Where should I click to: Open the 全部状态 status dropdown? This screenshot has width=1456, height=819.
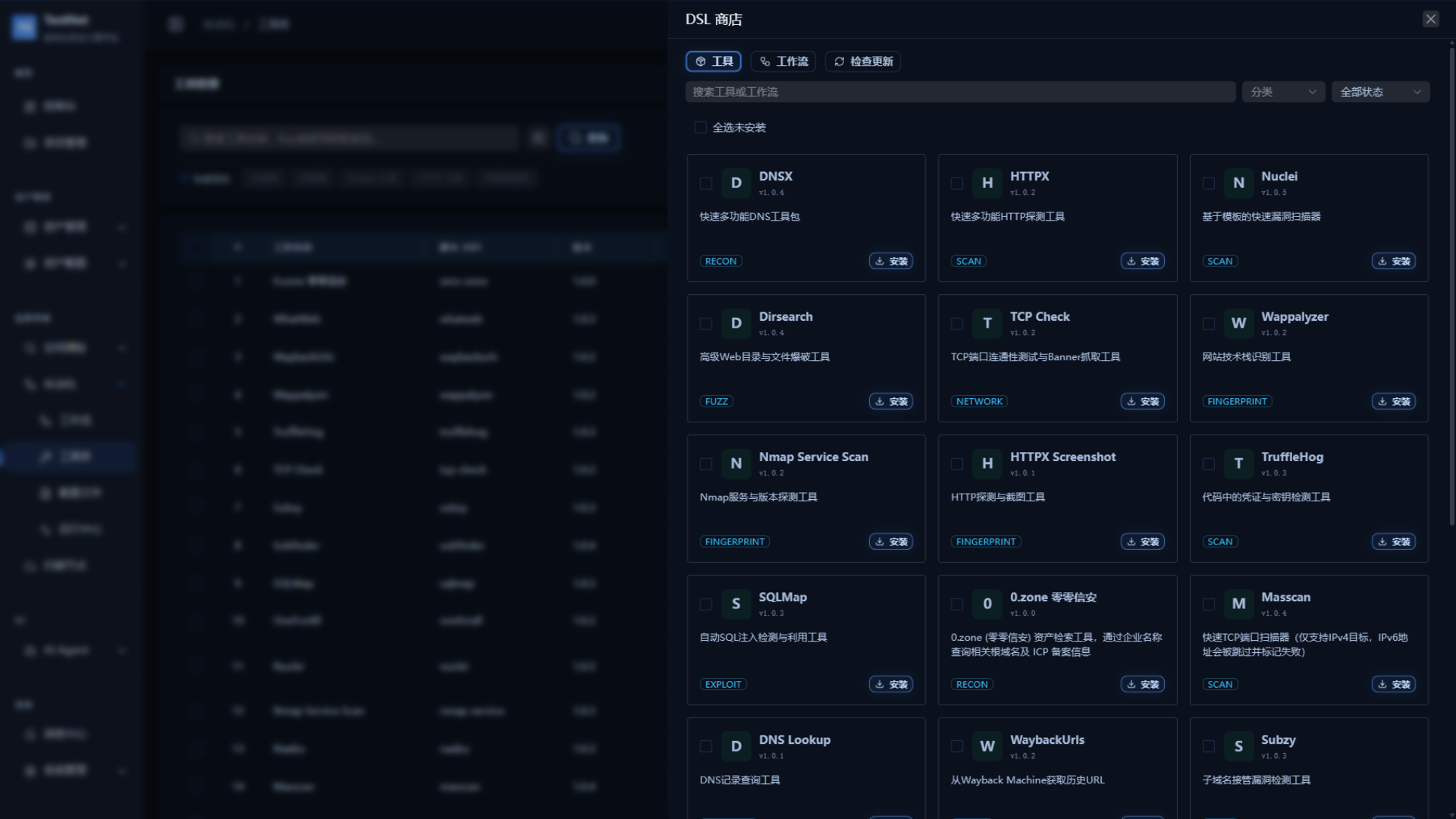[x=1380, y=92]
